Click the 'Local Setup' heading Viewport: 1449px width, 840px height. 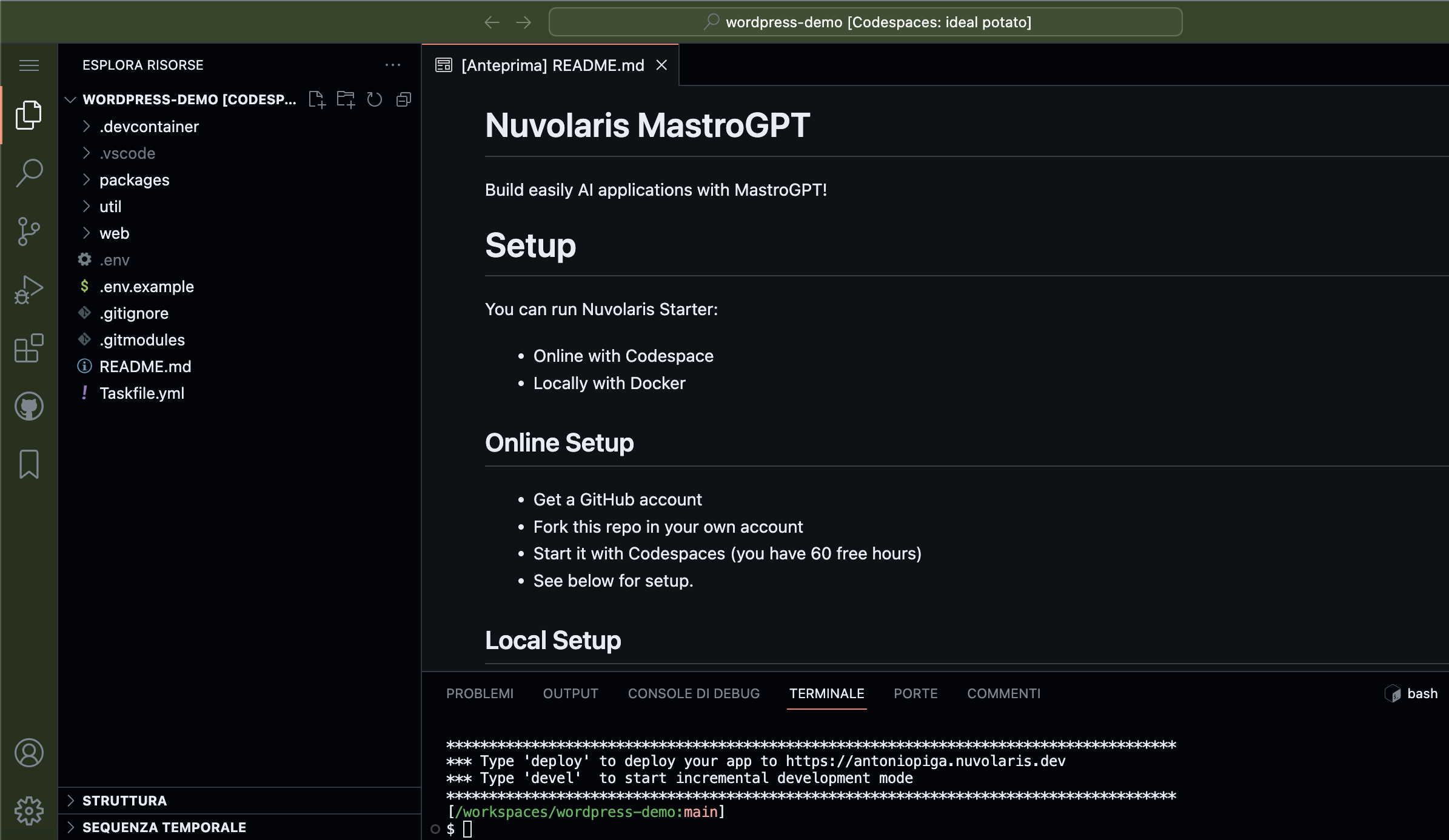point(553,640)
